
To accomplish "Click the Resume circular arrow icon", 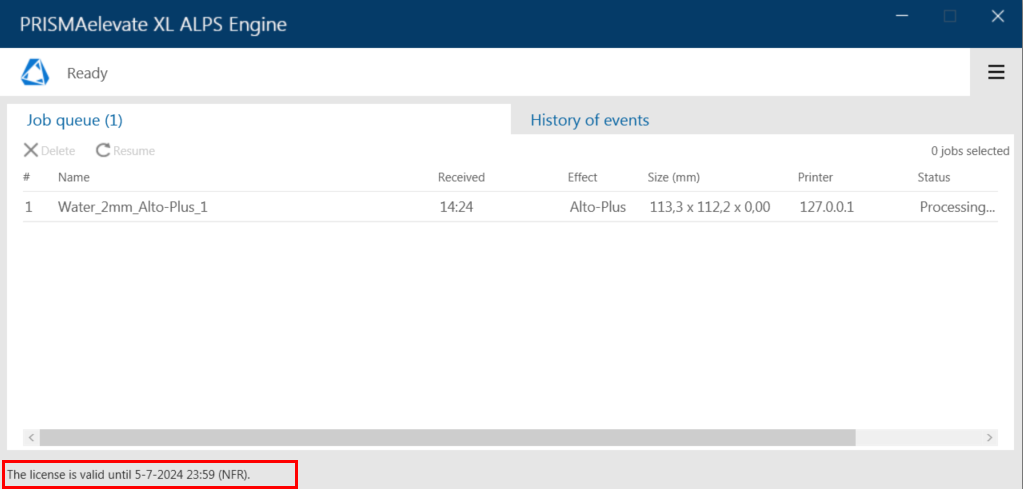I will coord(103,151).
